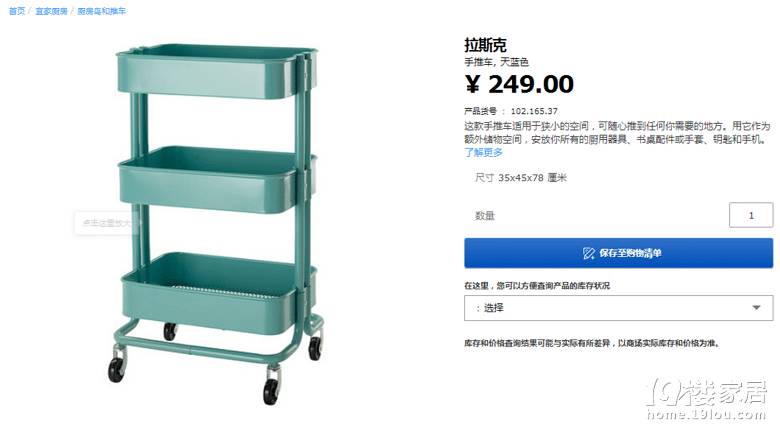Image resolution: width=780 pixels, height=427 pixels.
Task: Click the zoom-in overlay on the product image
Action: click(x=107, y=223)
